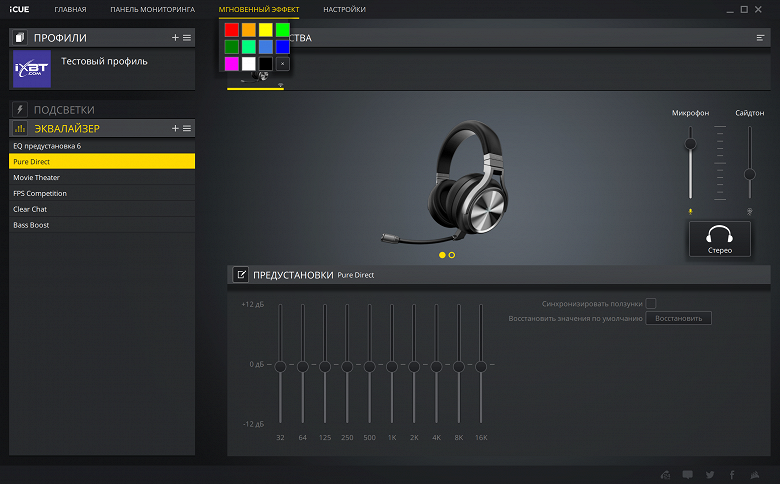
Task: Select the iXBT test profile thumbnail
Action: pyautogui.click(x=32, y=69)
